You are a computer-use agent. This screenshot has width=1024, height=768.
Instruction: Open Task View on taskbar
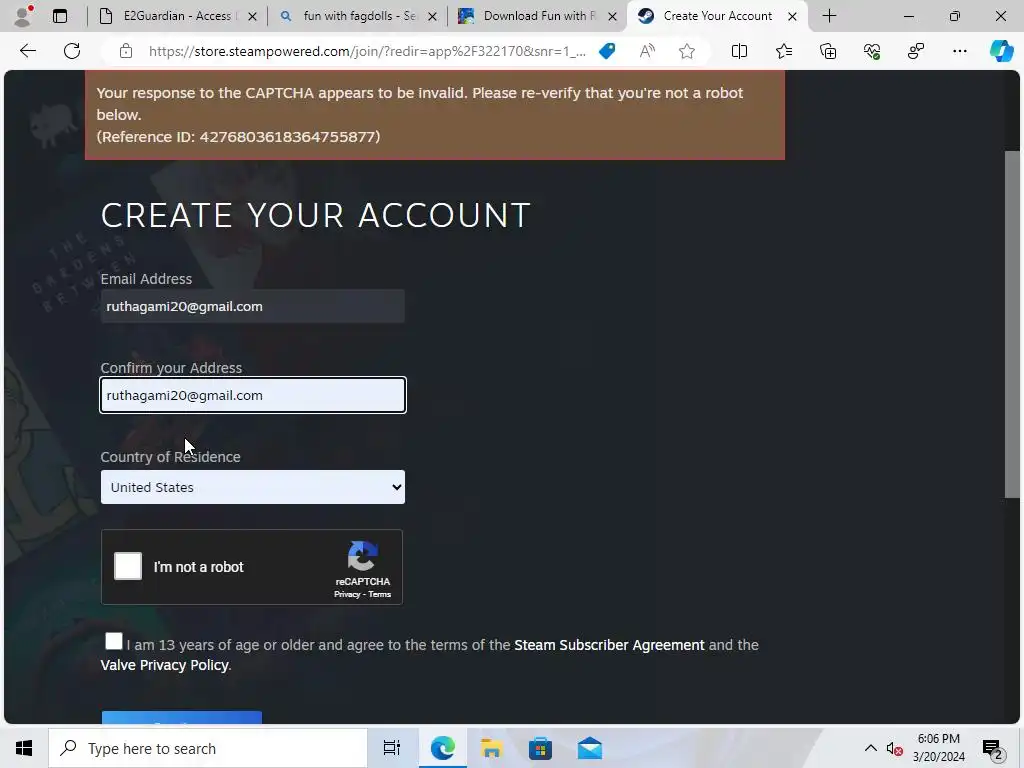[392, 748]
